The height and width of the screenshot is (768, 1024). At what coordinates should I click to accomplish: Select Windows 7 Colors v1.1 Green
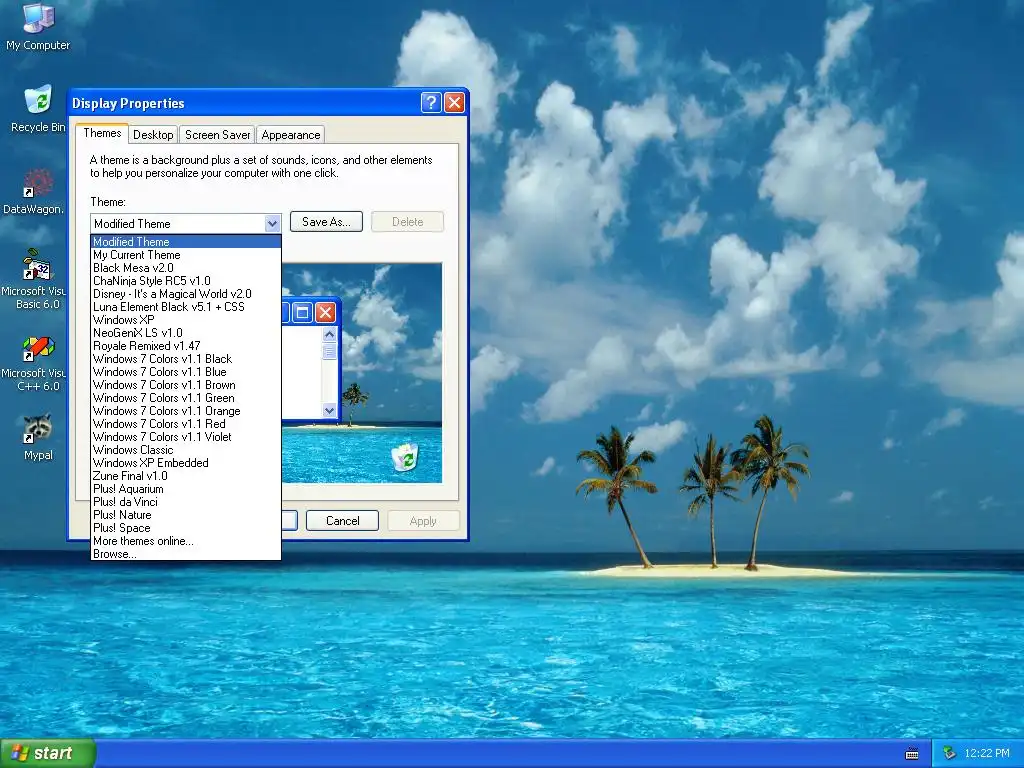(x=185, y=398)
